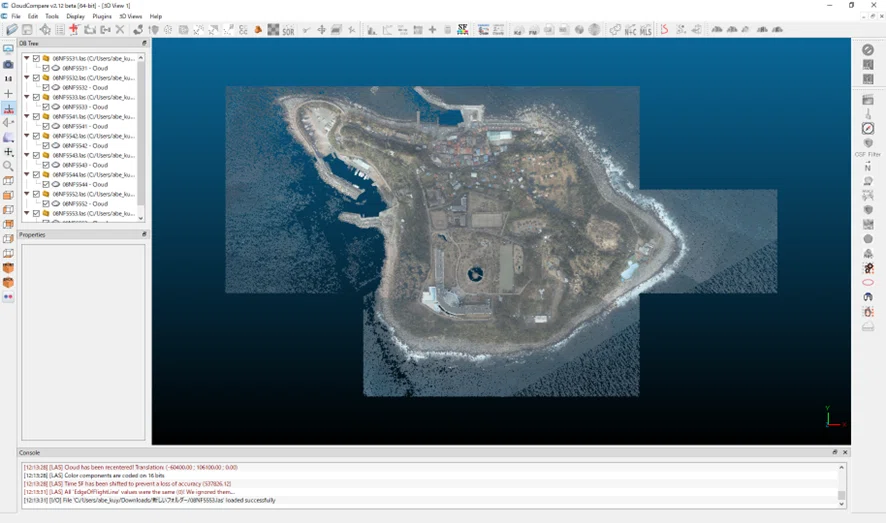Viewport: 886px width, 523px height.
Task: Click the plus icon in the main toolbar
Action: coord(432,29)
